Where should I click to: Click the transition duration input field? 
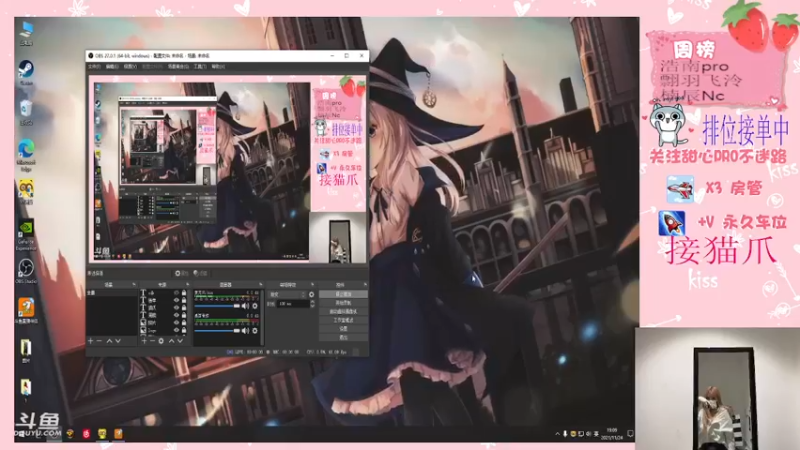293,304
